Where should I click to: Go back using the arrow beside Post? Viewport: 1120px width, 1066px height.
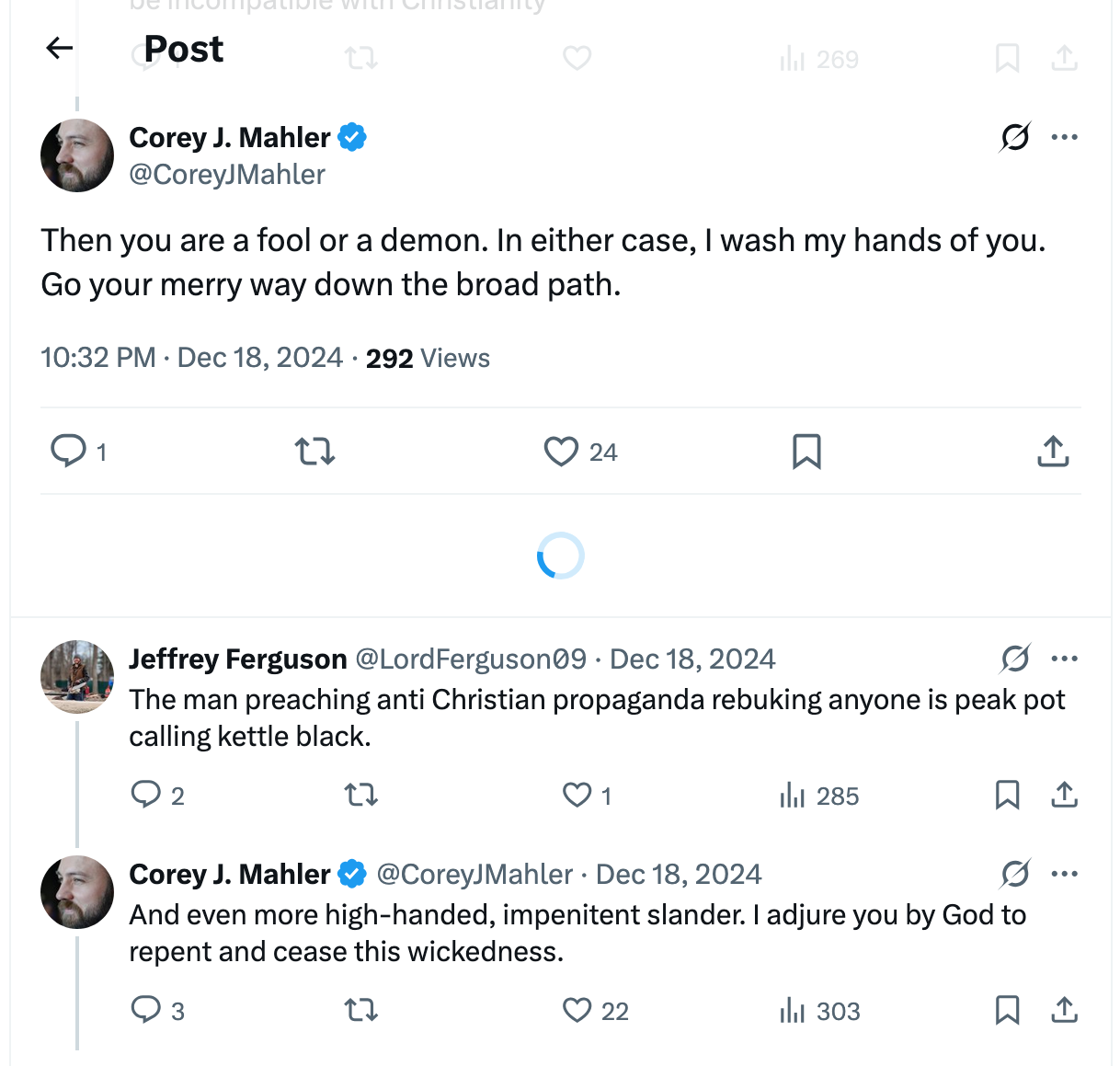click(60, 48)
